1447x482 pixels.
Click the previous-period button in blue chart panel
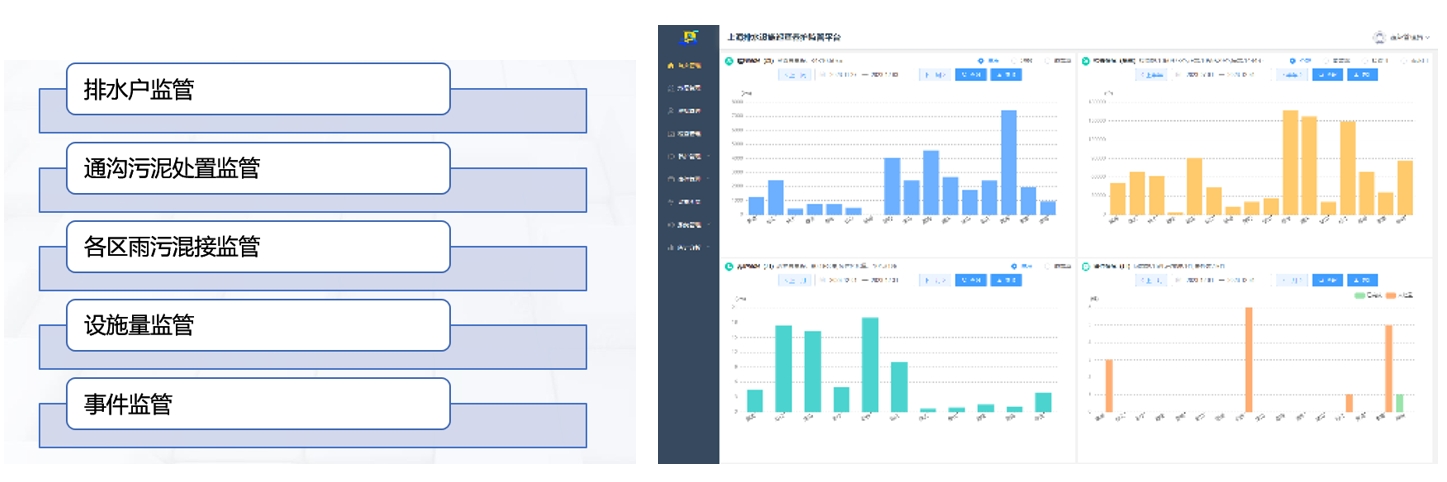click(795, 74)
